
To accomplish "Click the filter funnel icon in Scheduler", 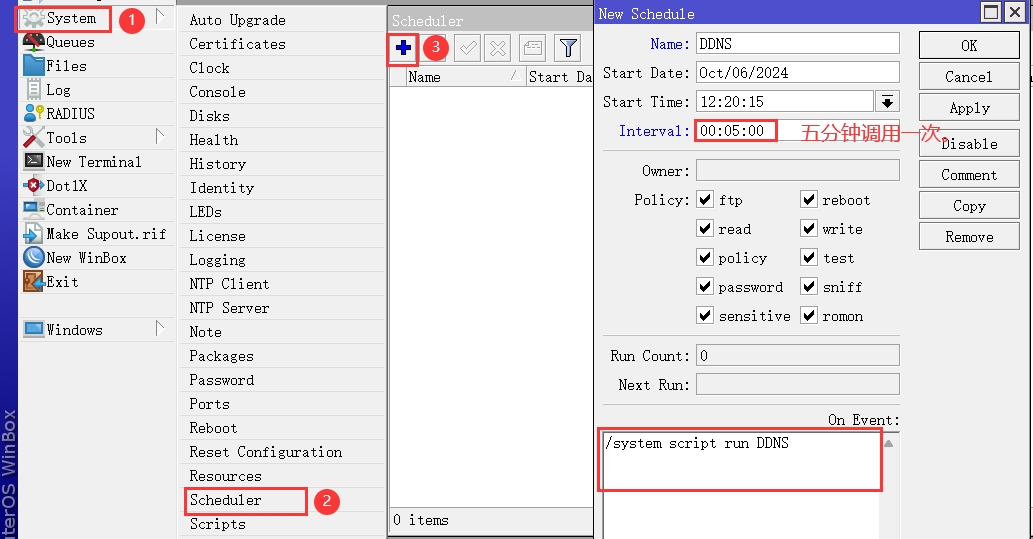I will 568,48.
